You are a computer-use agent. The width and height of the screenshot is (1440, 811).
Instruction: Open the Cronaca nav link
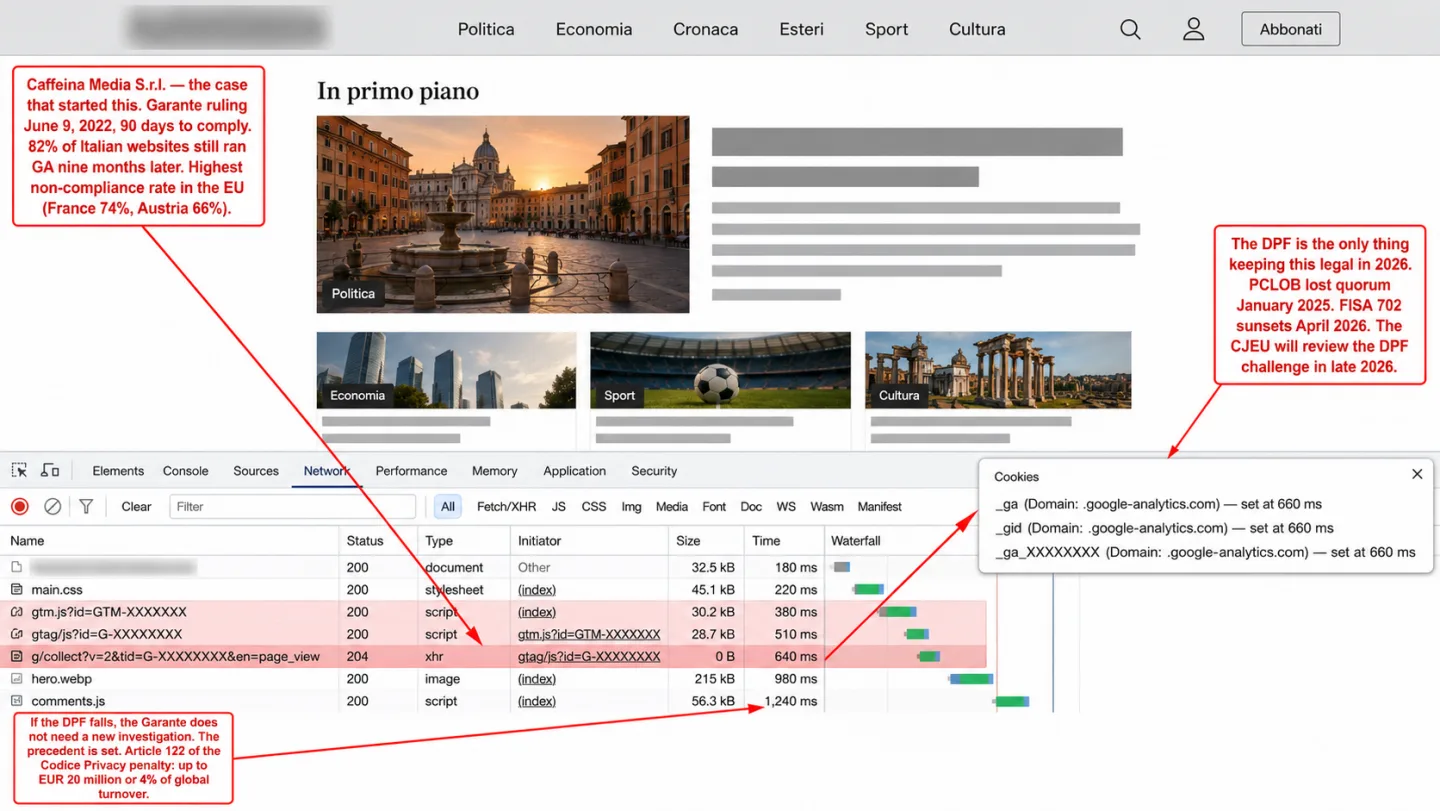[x=705, y=29]
